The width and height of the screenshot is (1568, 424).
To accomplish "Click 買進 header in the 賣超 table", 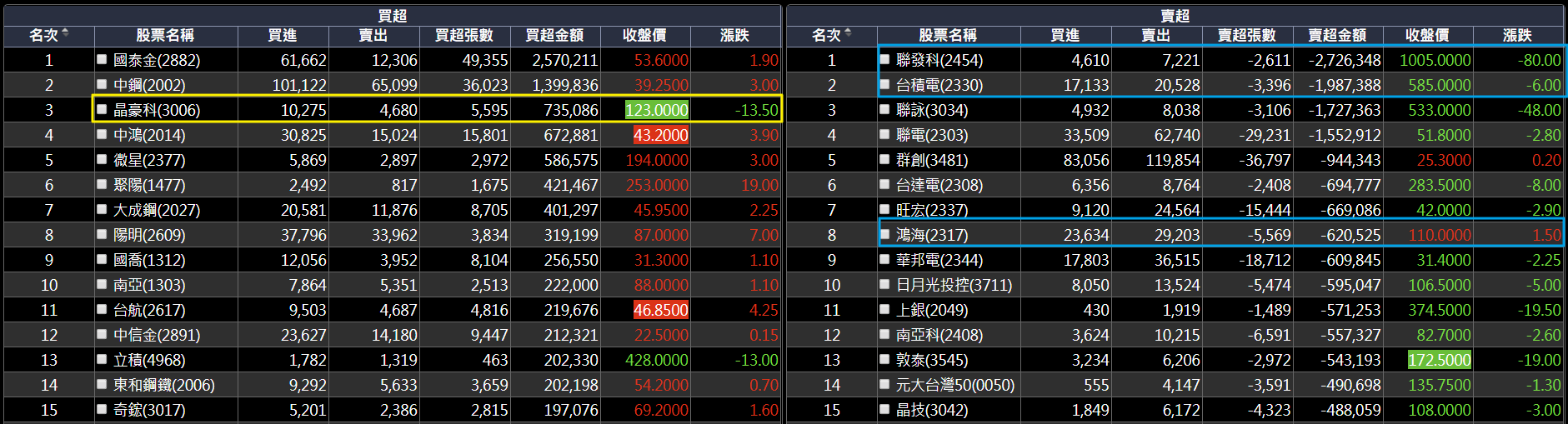I will point(1065,35).
